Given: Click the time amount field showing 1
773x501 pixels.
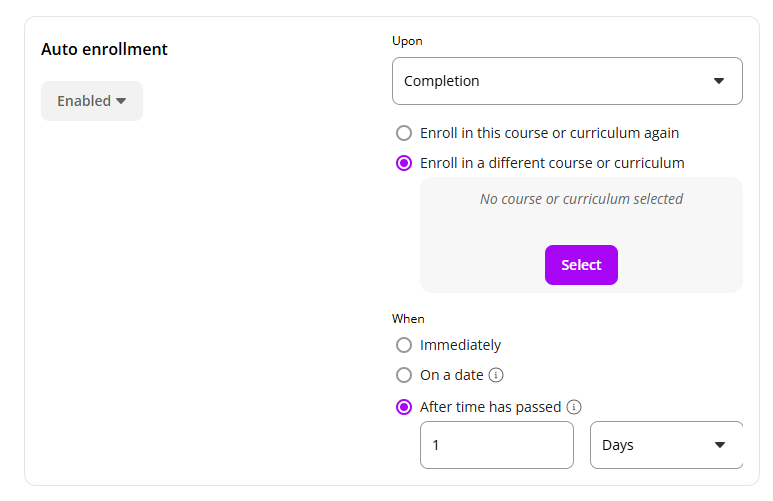Looking at the screenshot, I should pyautogui.click(x=496, y=445).
